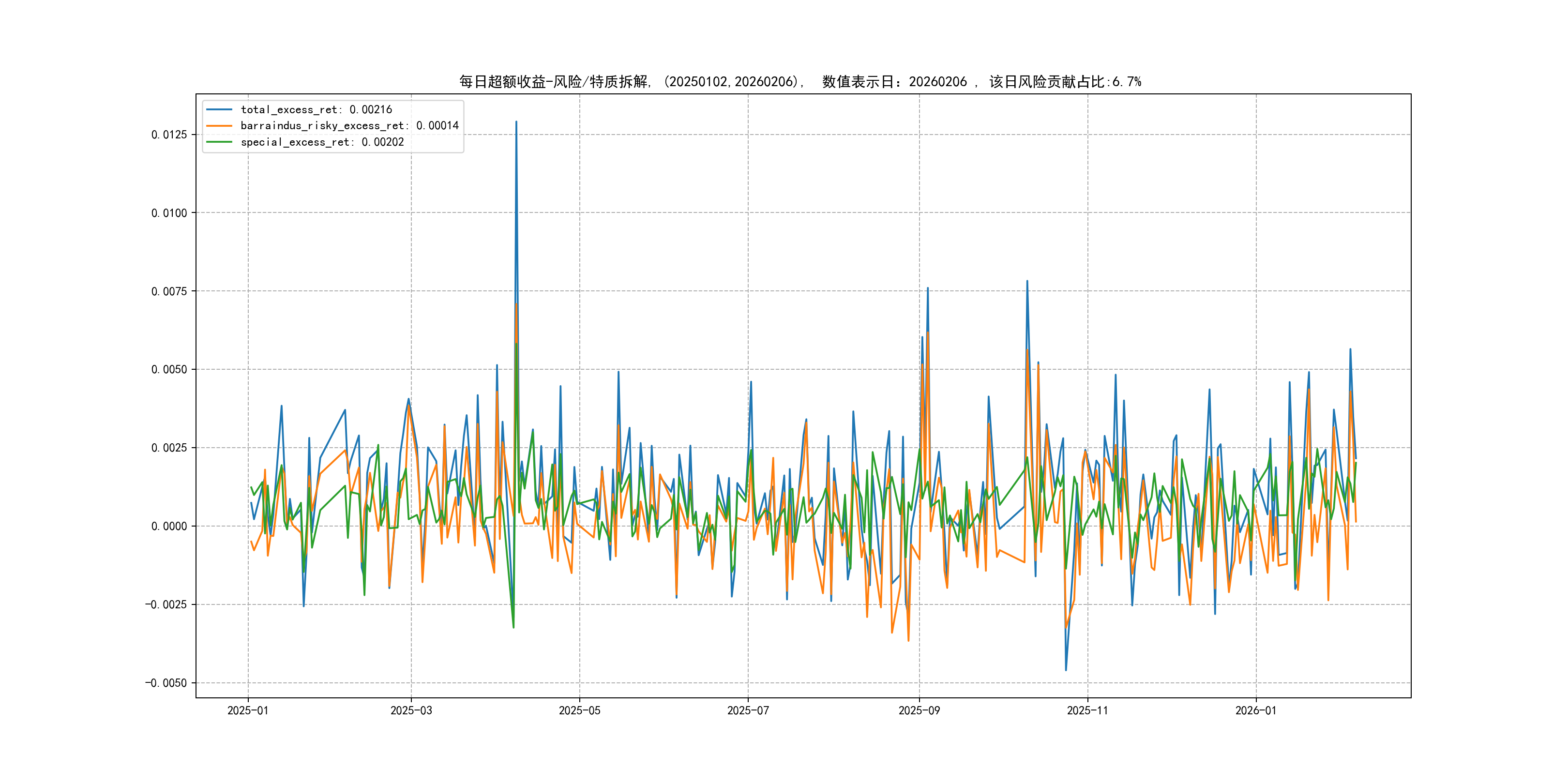Select the special_excess_ret: 0.00202 legend label
Screen dimensions: 1568x784
(x=322, y=142)
